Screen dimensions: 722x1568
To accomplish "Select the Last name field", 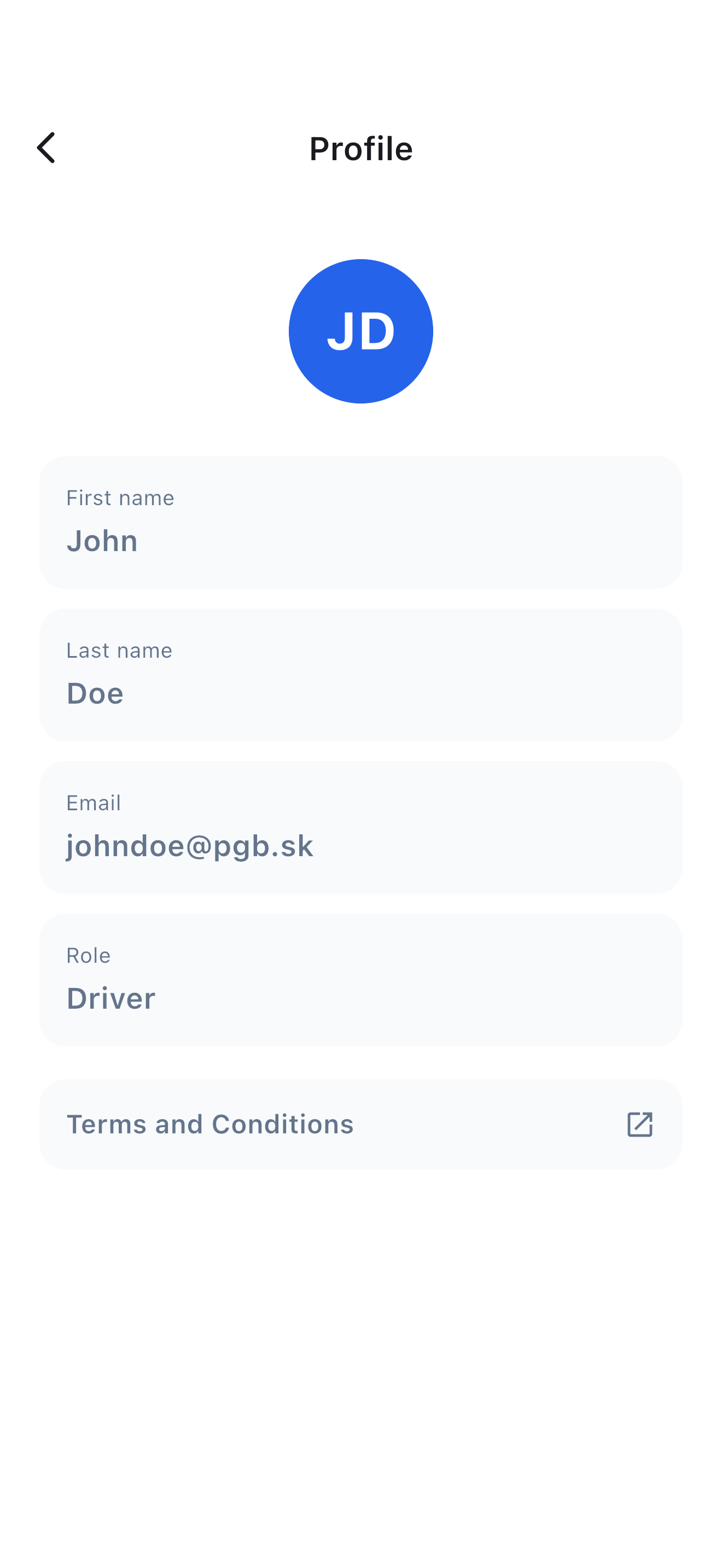I will click(361, 675).
